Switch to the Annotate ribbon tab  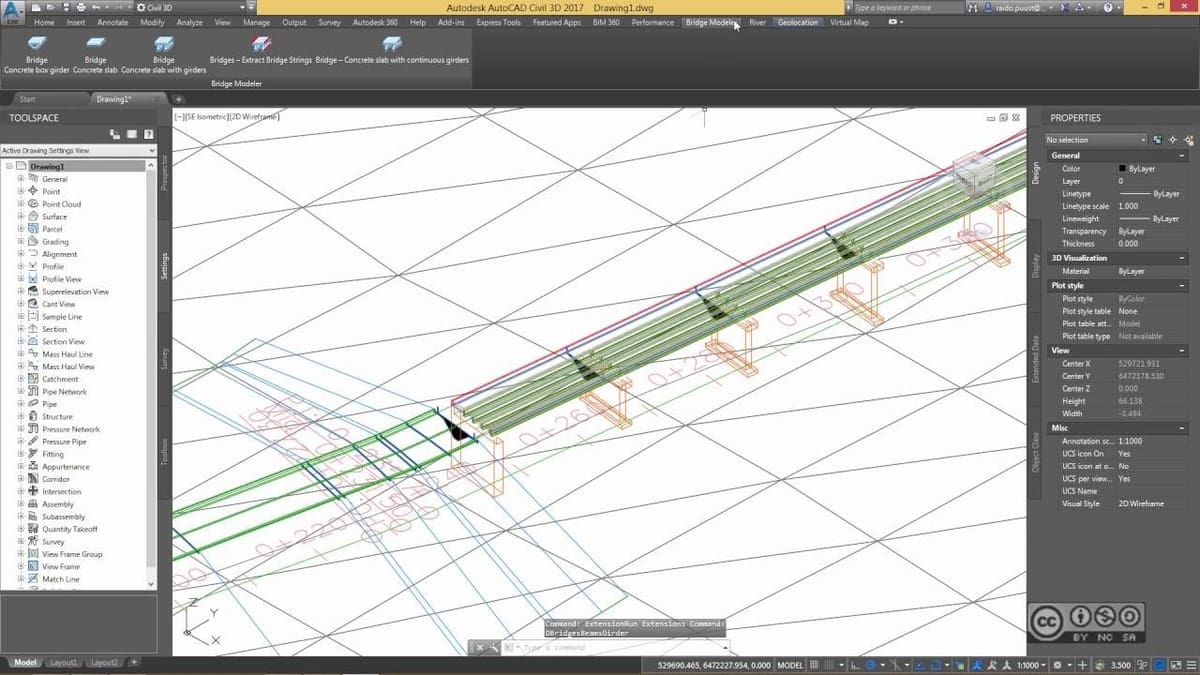(112, 22)
